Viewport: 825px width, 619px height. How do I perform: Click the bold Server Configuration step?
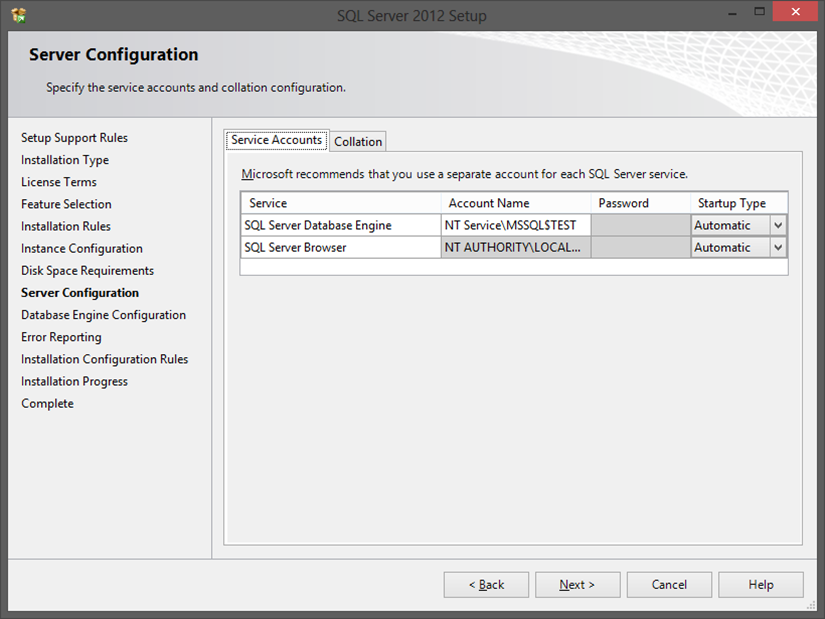pyautogui.click(x=80, y=293)
